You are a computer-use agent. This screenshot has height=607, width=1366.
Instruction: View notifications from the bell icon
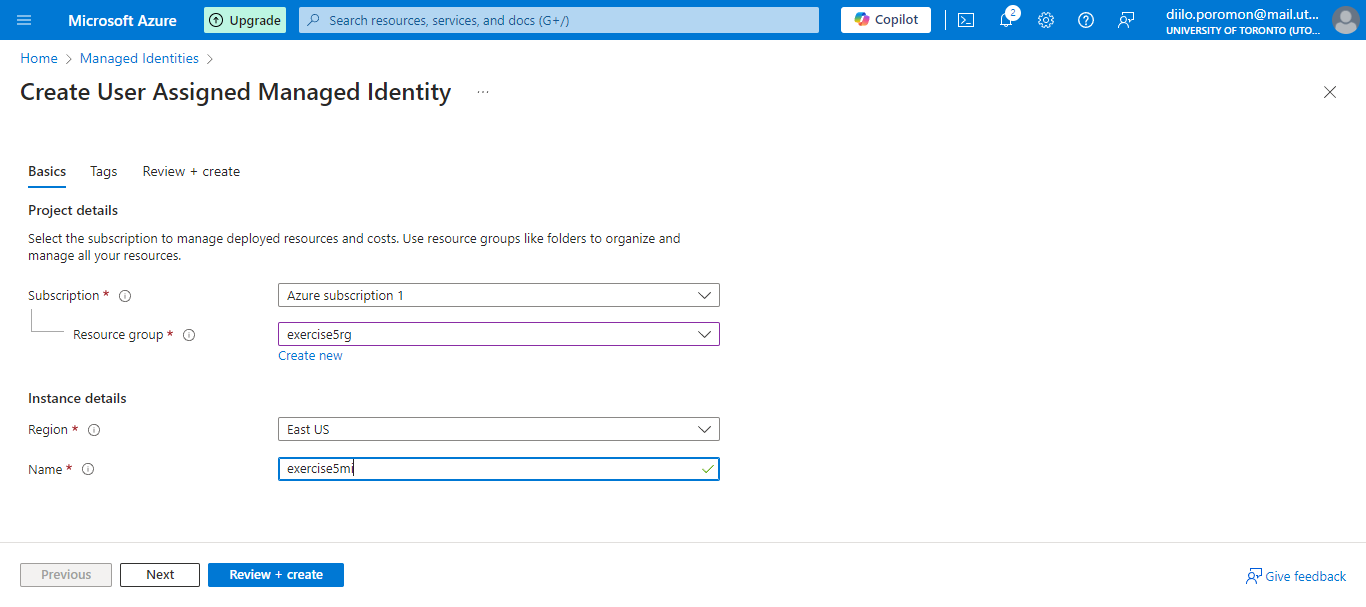click(x=1006, y=20)
